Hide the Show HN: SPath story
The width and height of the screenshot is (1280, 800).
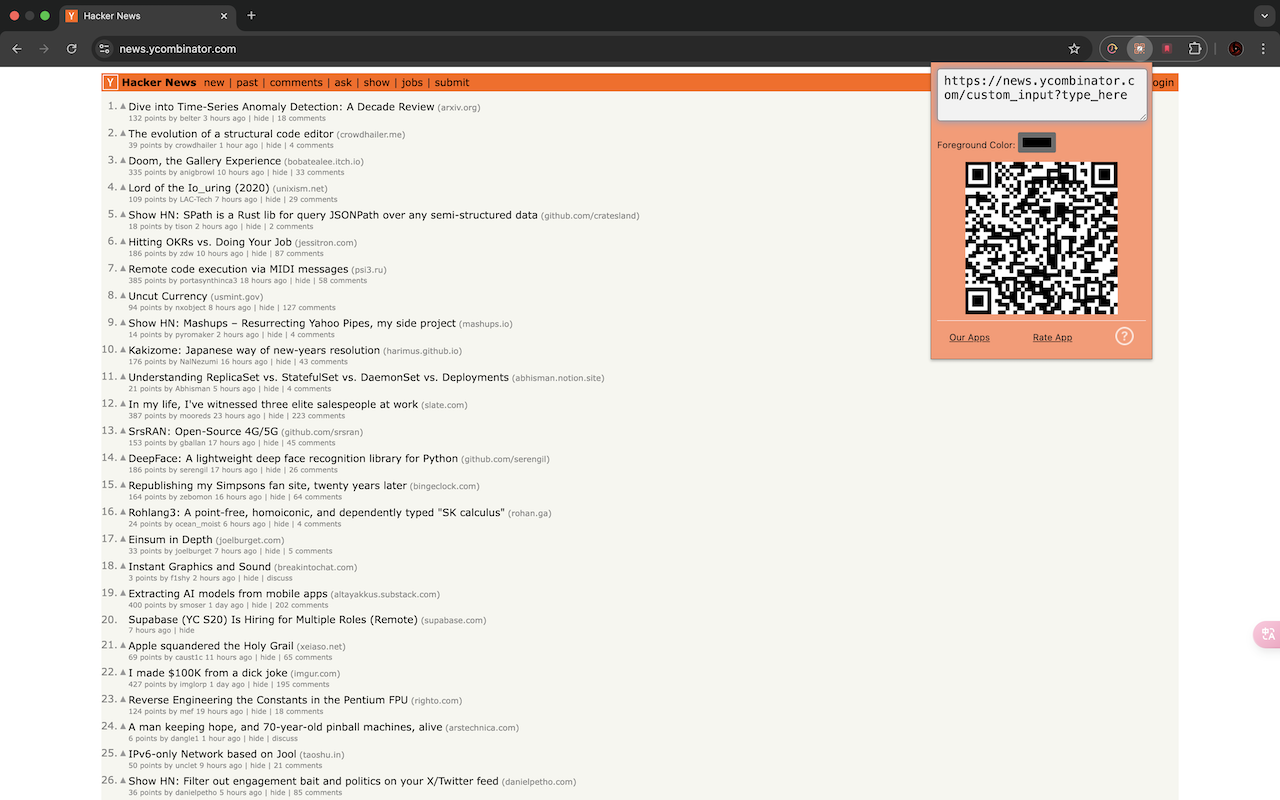click(x=253, y=227)
